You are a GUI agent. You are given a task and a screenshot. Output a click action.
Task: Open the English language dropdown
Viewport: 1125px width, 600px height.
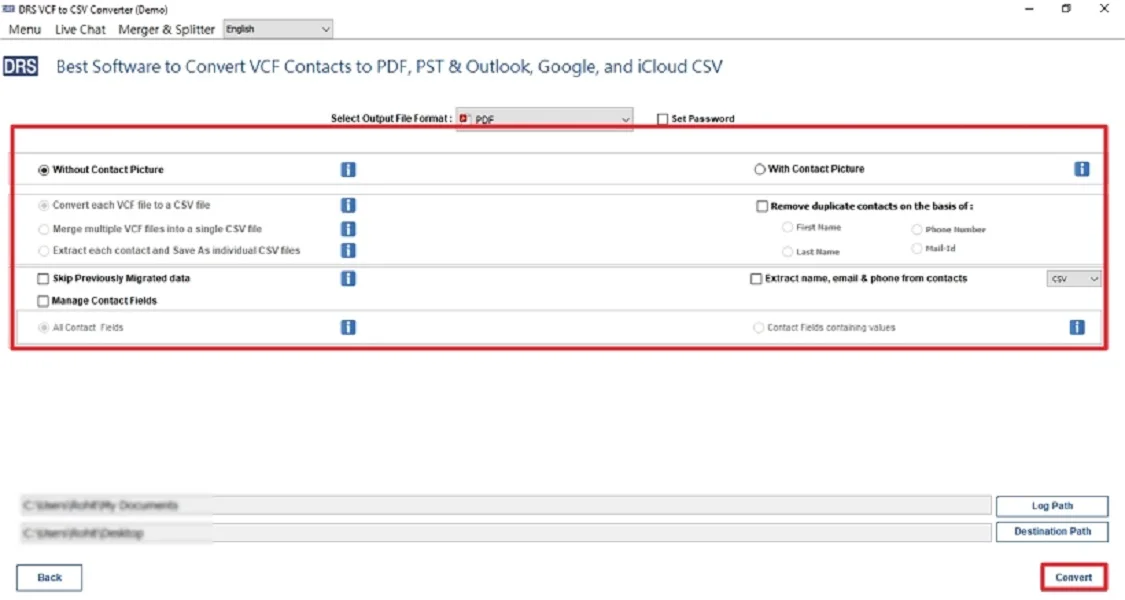click(x=278, y=29)
